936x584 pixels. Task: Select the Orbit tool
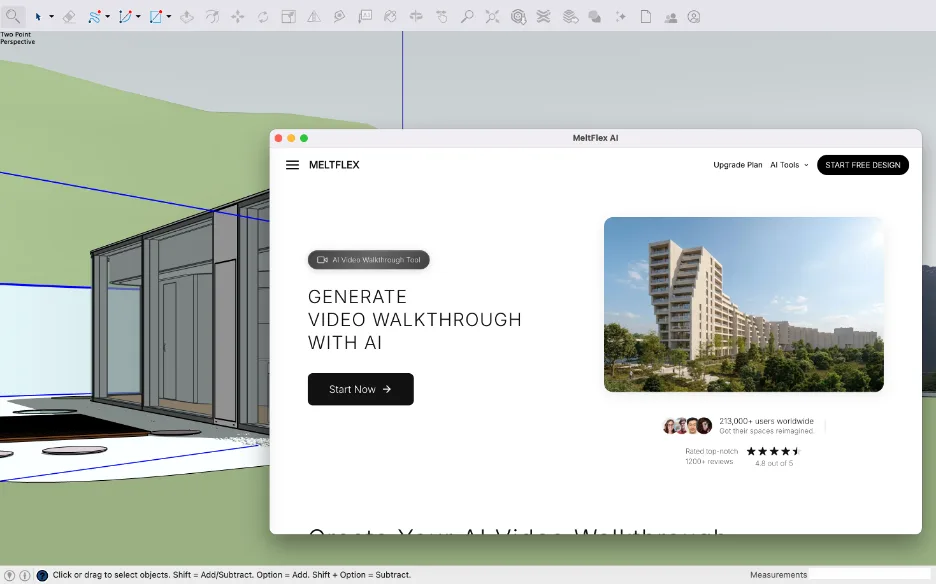tap(416, 17)
